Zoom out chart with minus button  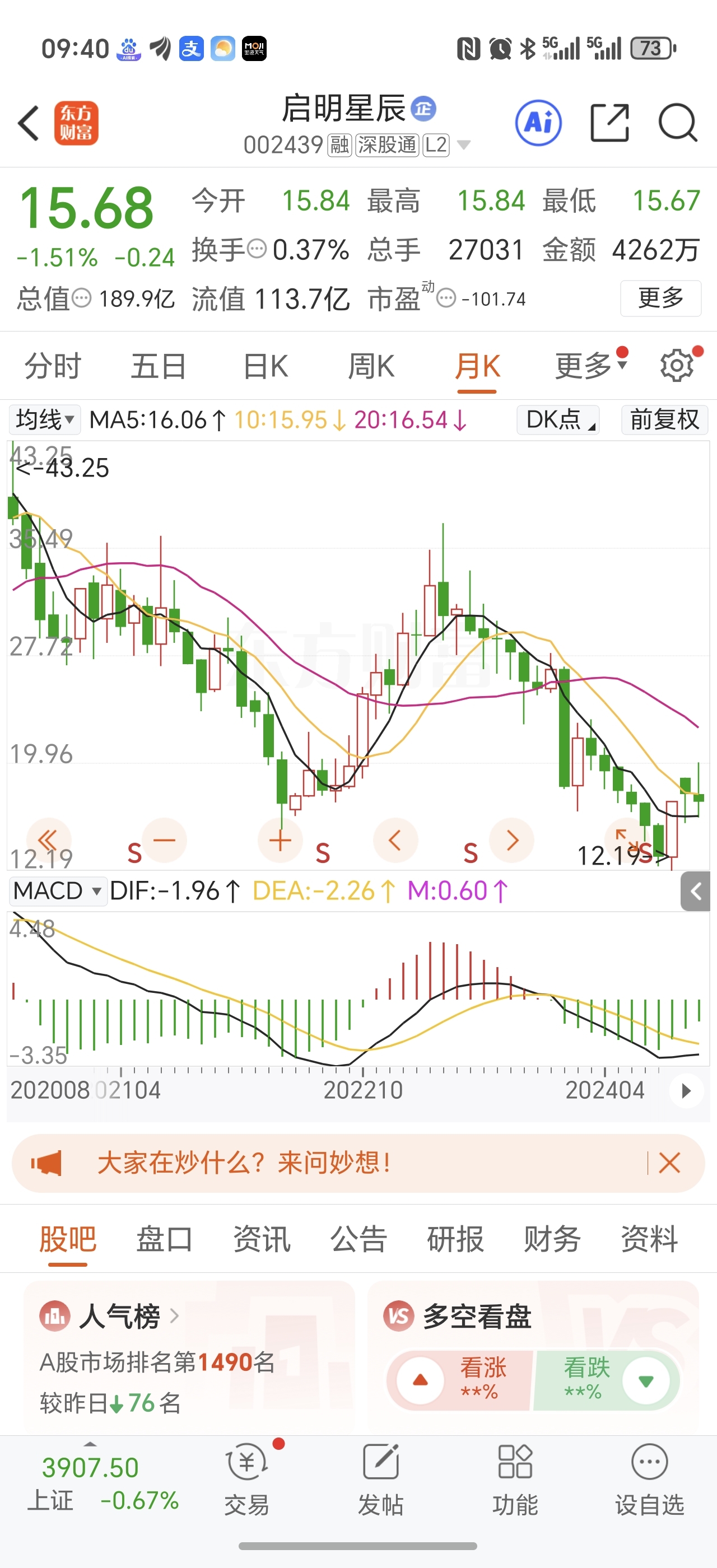coord(164,841)
